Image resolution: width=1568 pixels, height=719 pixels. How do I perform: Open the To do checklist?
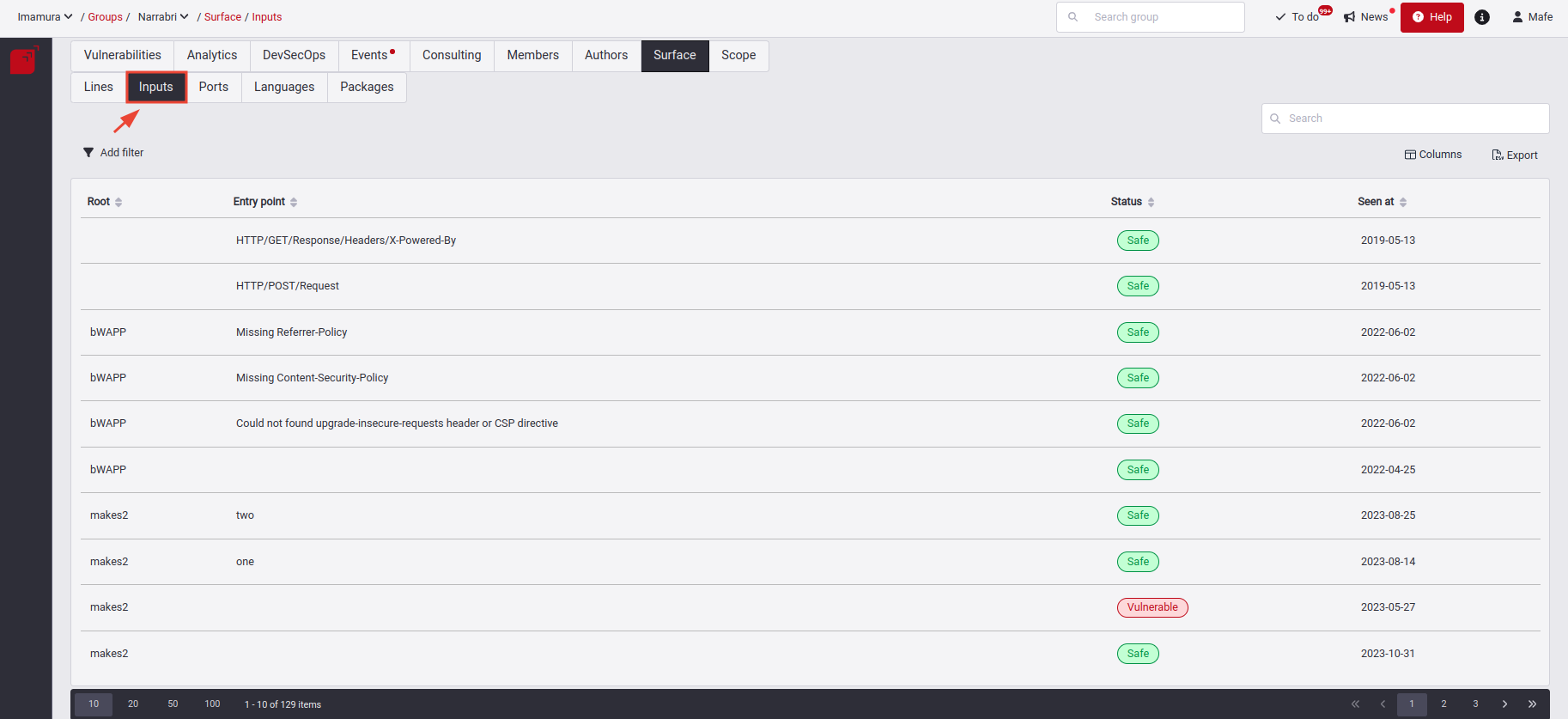point(1298,17)
